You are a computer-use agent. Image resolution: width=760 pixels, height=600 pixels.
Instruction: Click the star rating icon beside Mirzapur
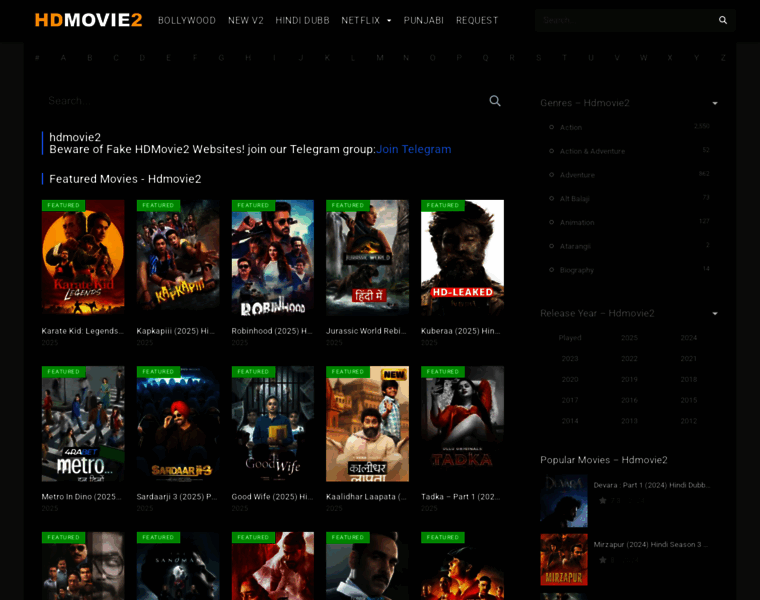coord(602,560)
